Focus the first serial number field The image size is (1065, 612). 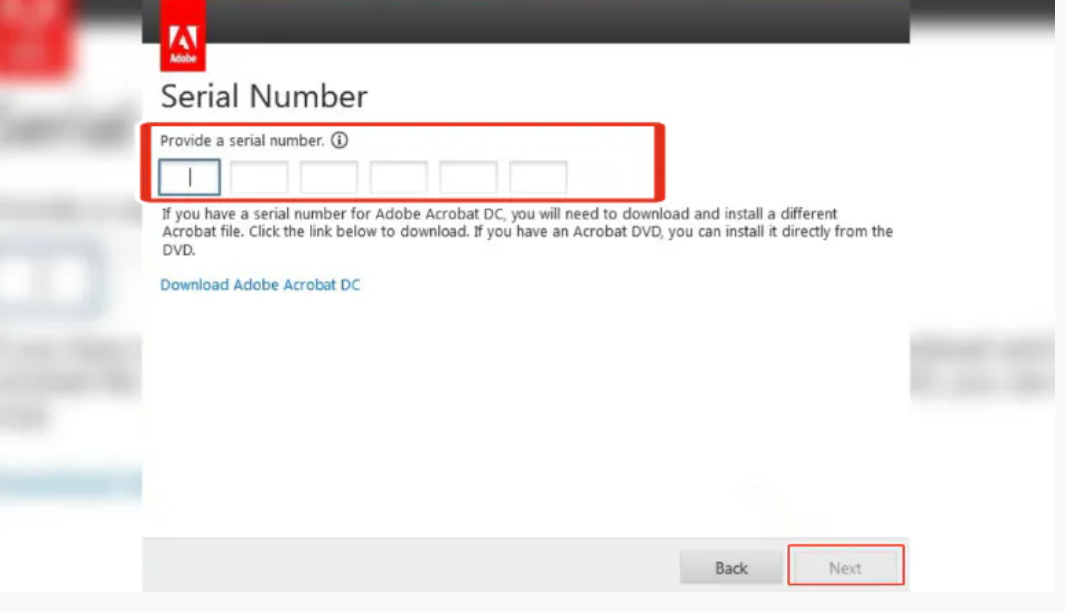tap(189, 177)
